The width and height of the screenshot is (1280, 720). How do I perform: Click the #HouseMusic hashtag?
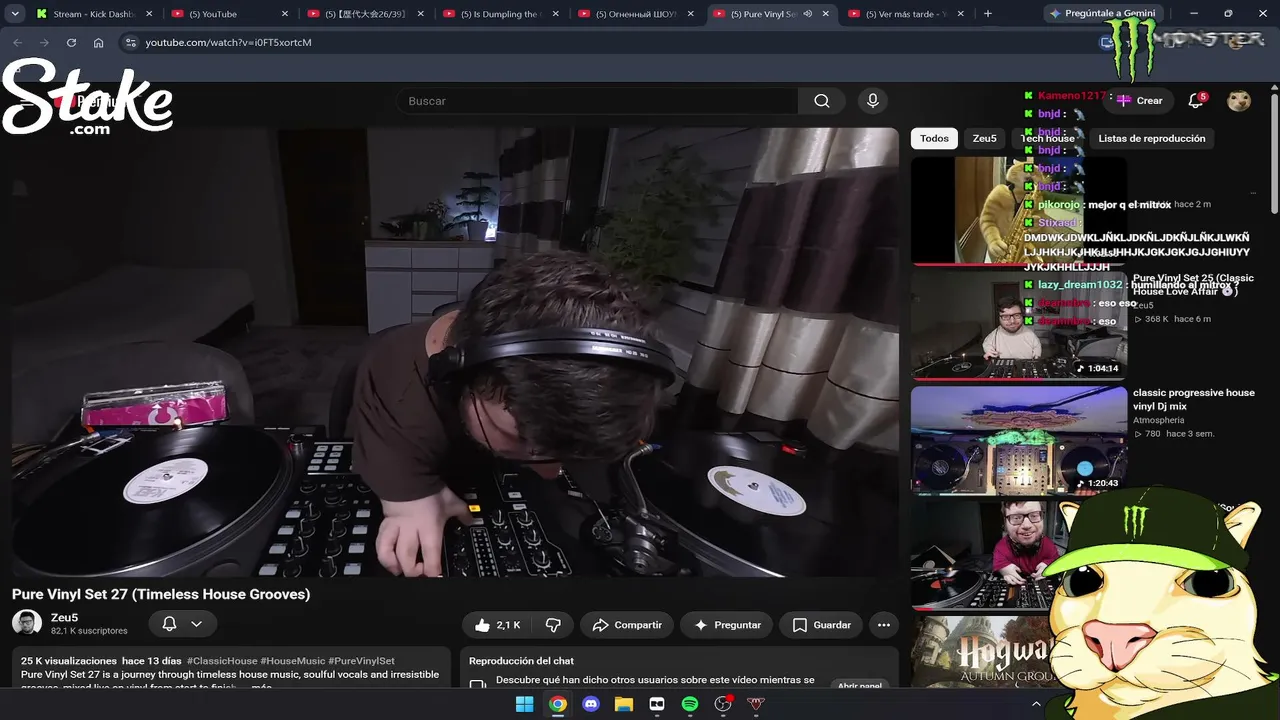coord(292,661)
